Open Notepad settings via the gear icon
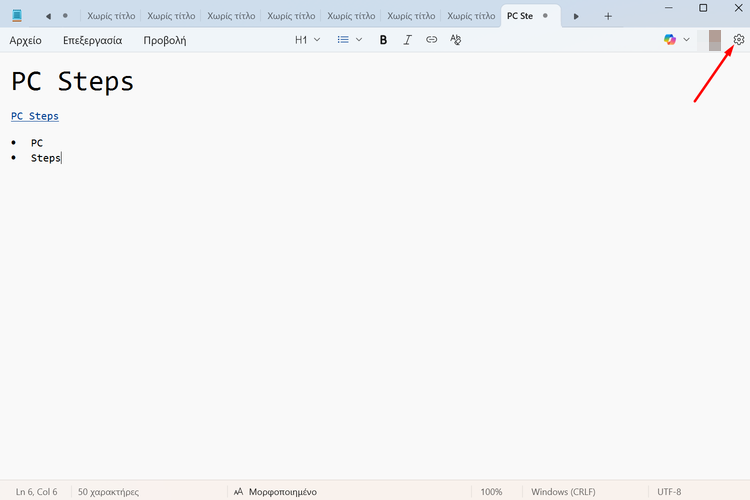The height and width of the screenshot is (500, 750). pos(739,40)
